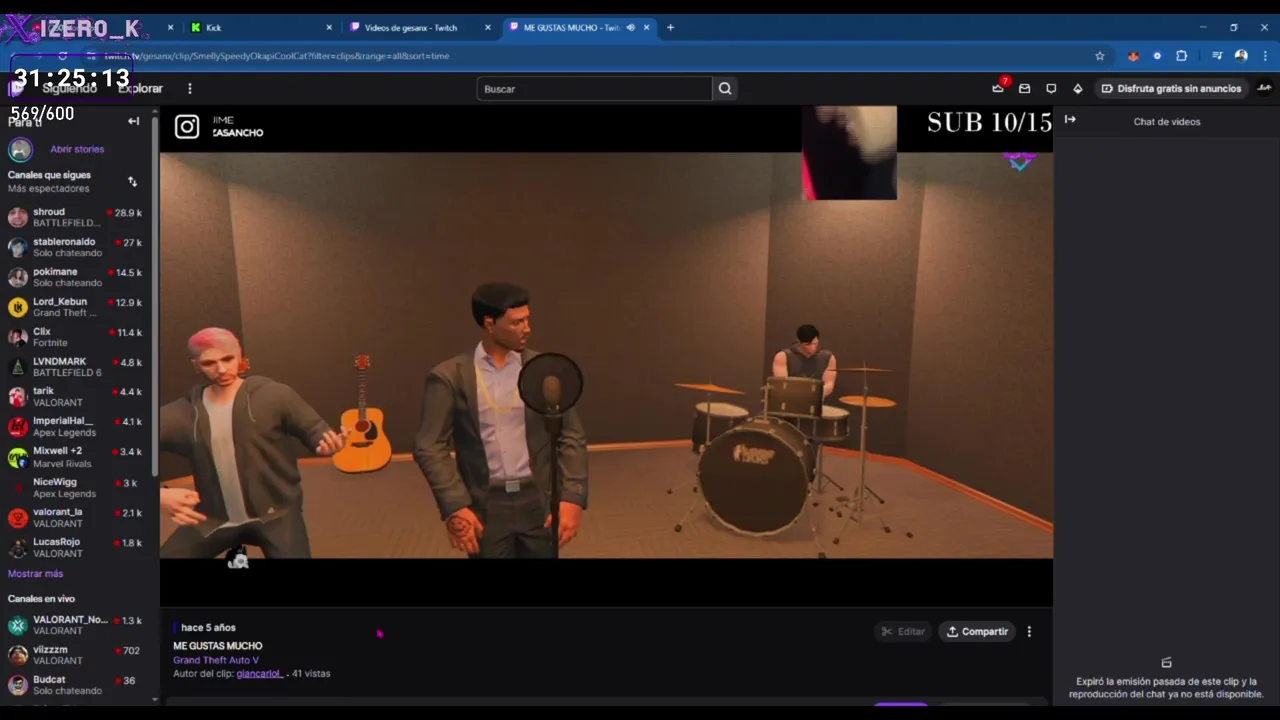Open clip options three-dot menu
Image resolution: width=1280 pixels, height=720 pixels.
[x=1029, y=632]
